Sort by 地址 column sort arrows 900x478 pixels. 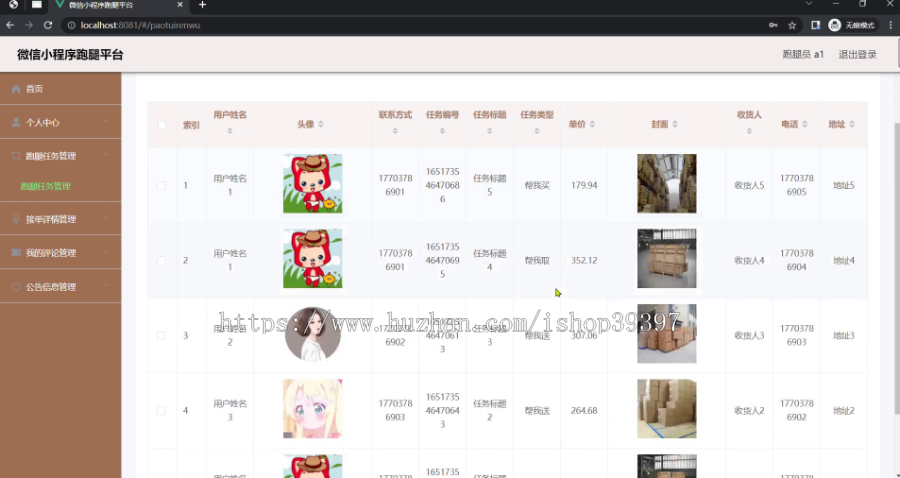click(x=852, y=124)
